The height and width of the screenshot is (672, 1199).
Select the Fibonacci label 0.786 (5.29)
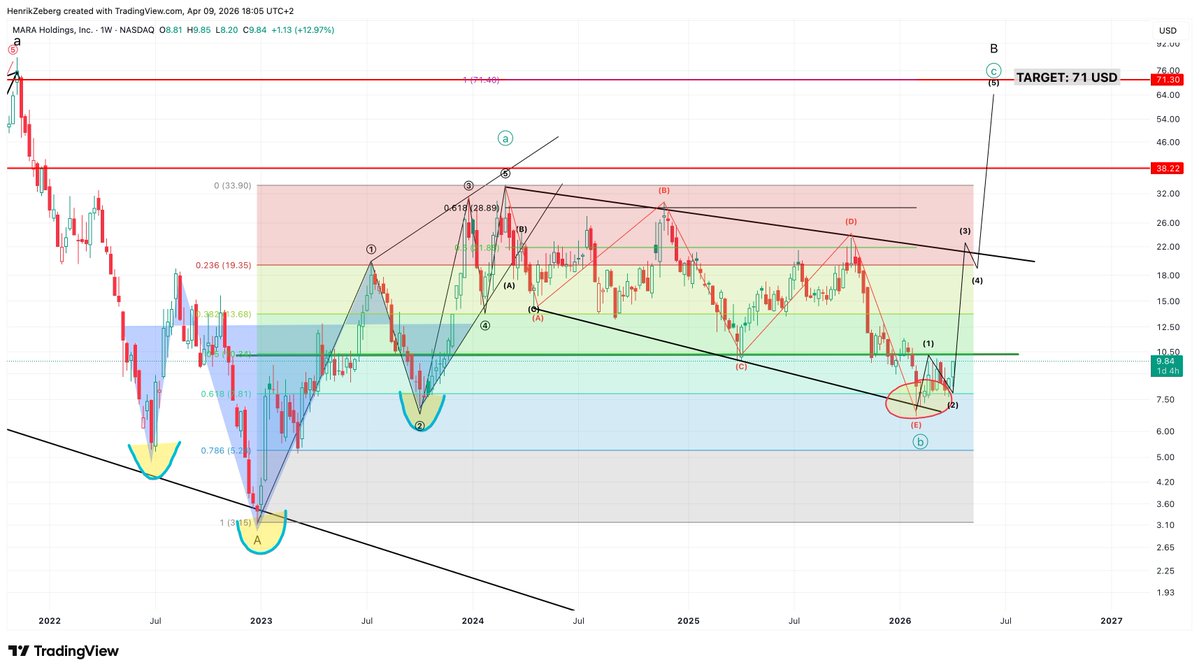point(226,450)
